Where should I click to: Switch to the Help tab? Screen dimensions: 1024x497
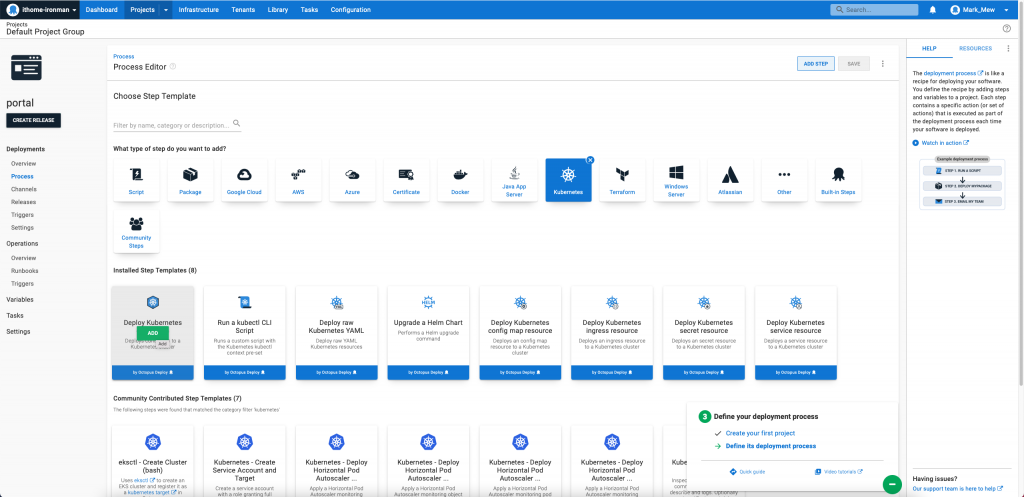tap(929, 48)
